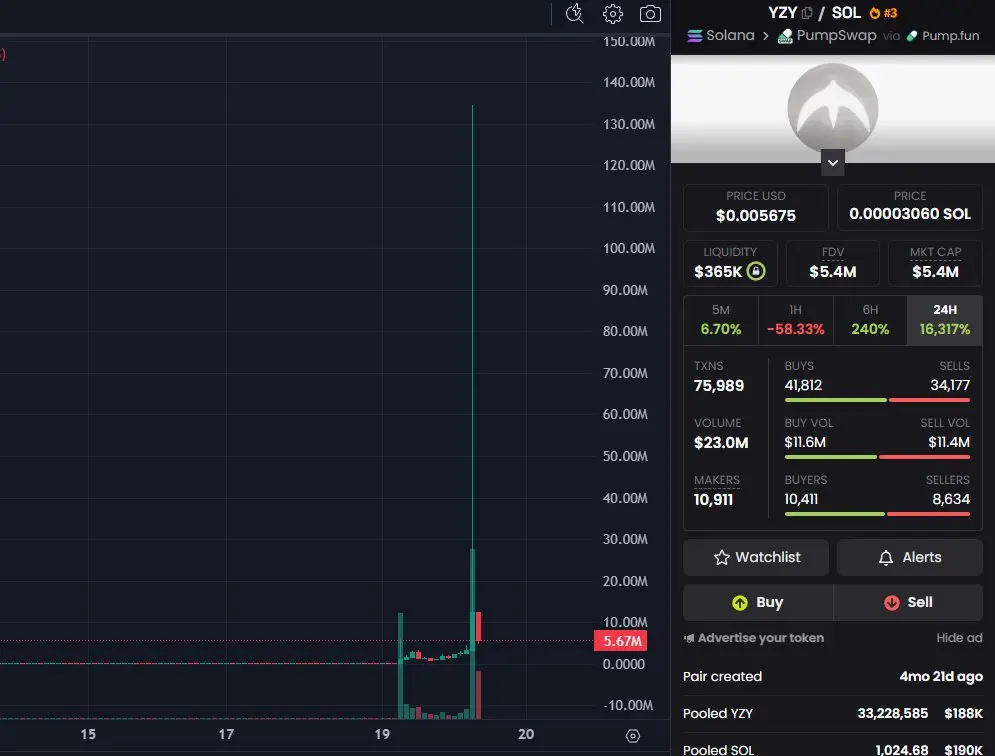
Task: Click the Sell button
Action: coord(908,602)
